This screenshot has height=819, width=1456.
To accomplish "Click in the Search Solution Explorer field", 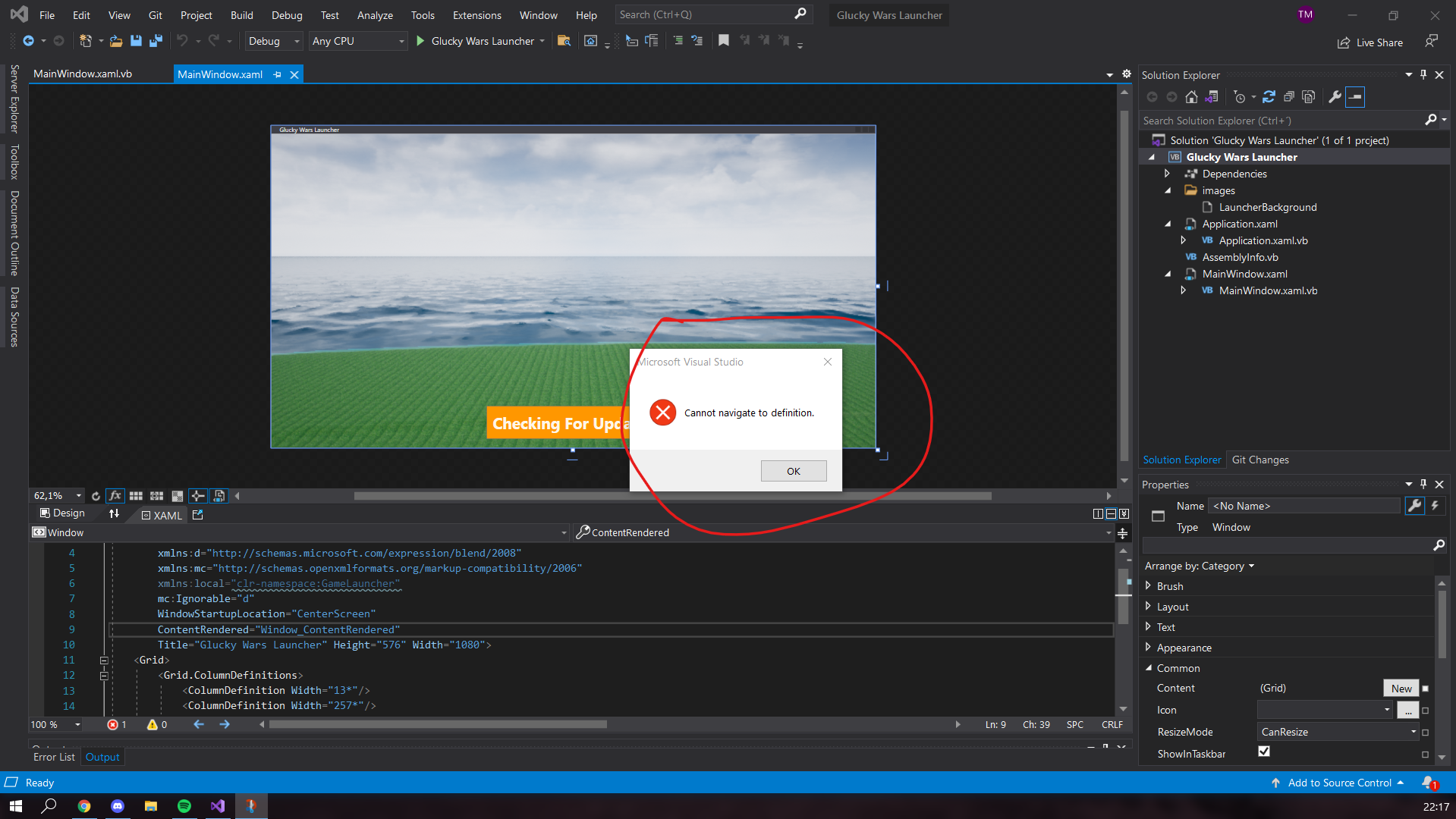I will (1282, 121).
